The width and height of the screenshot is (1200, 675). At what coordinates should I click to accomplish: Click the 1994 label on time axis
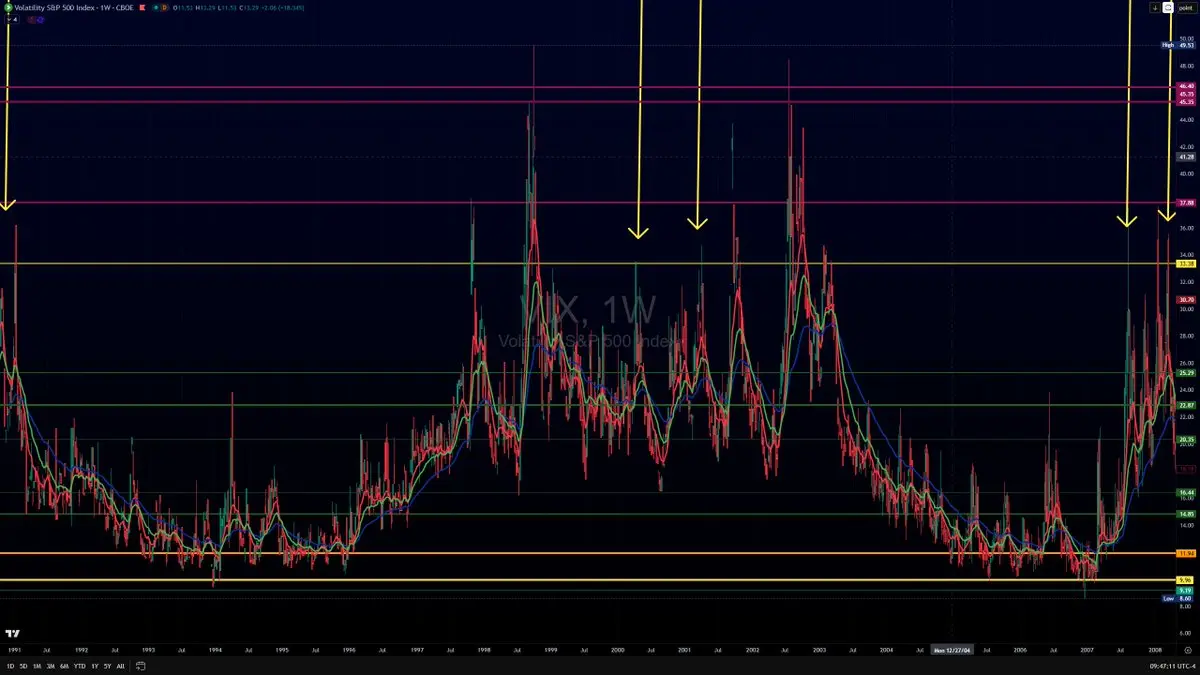click(x=215, y=649)
